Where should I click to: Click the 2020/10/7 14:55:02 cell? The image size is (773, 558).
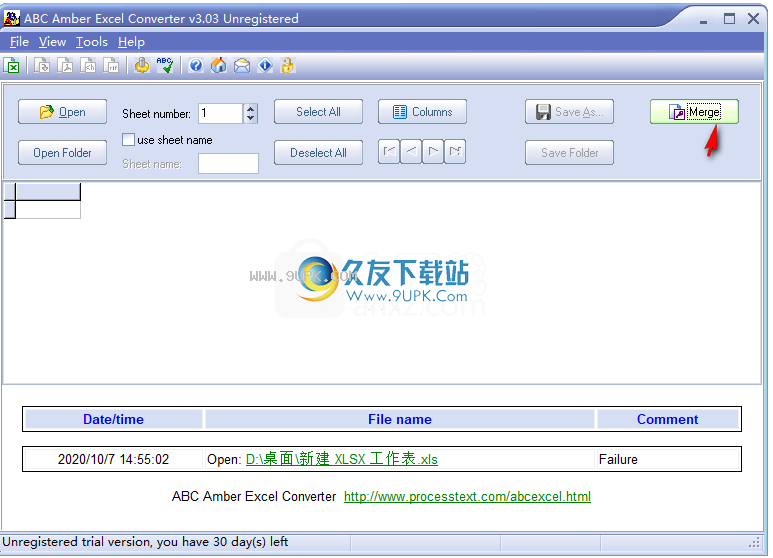[113, 459]
